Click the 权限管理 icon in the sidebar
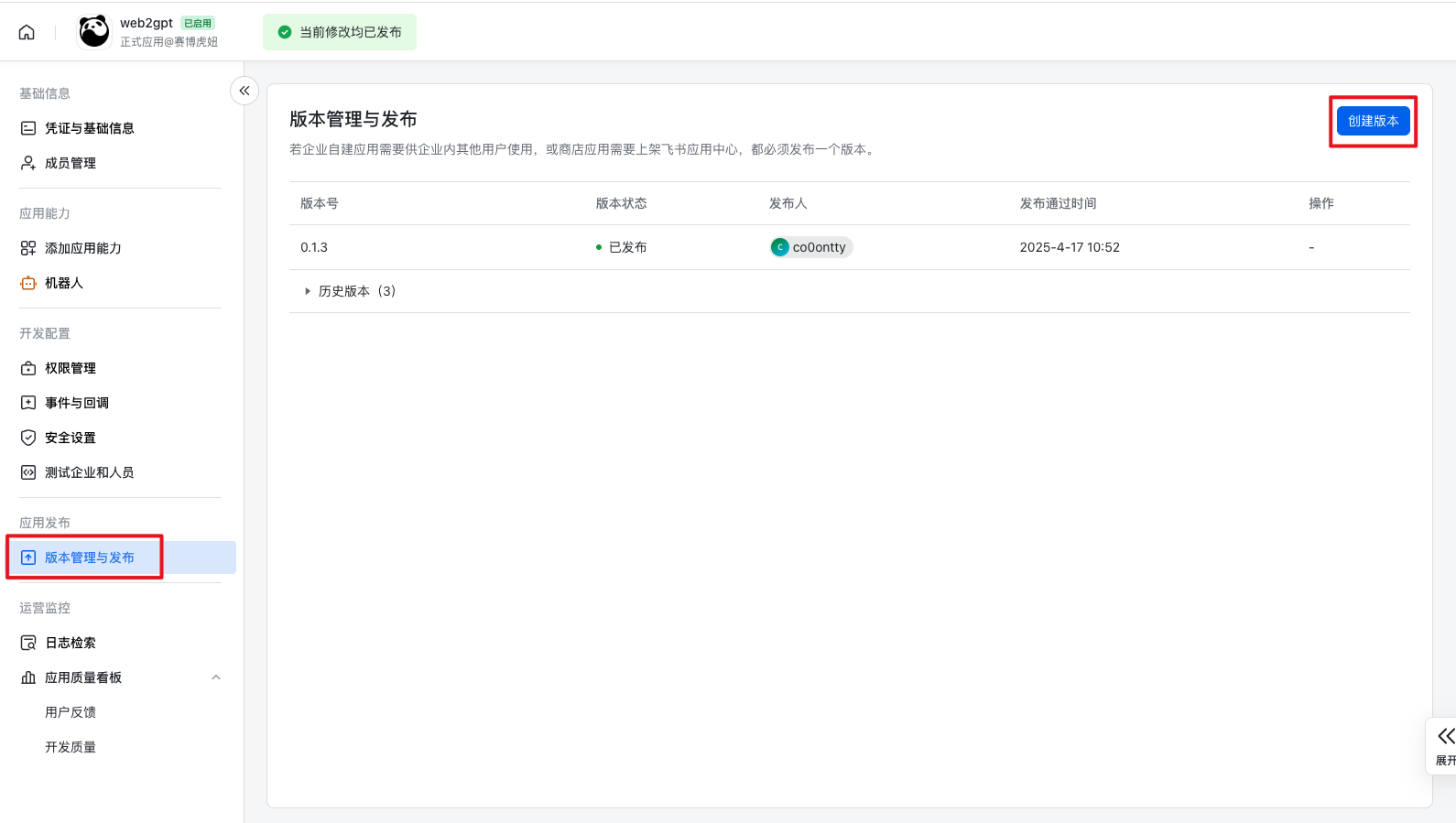Viewport: 1456px width, 823px height. [28, 368]
